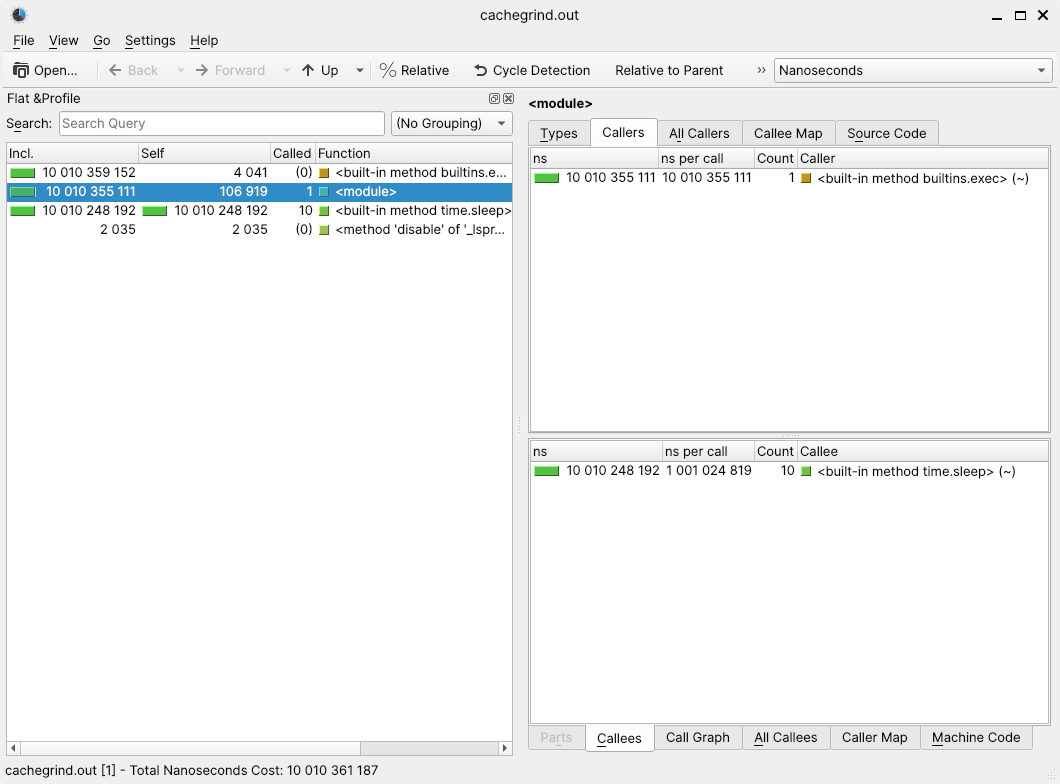This screenshot has height=784, width=1060.
Task: Switch to the All Callers tab
Action: [700, 133]
